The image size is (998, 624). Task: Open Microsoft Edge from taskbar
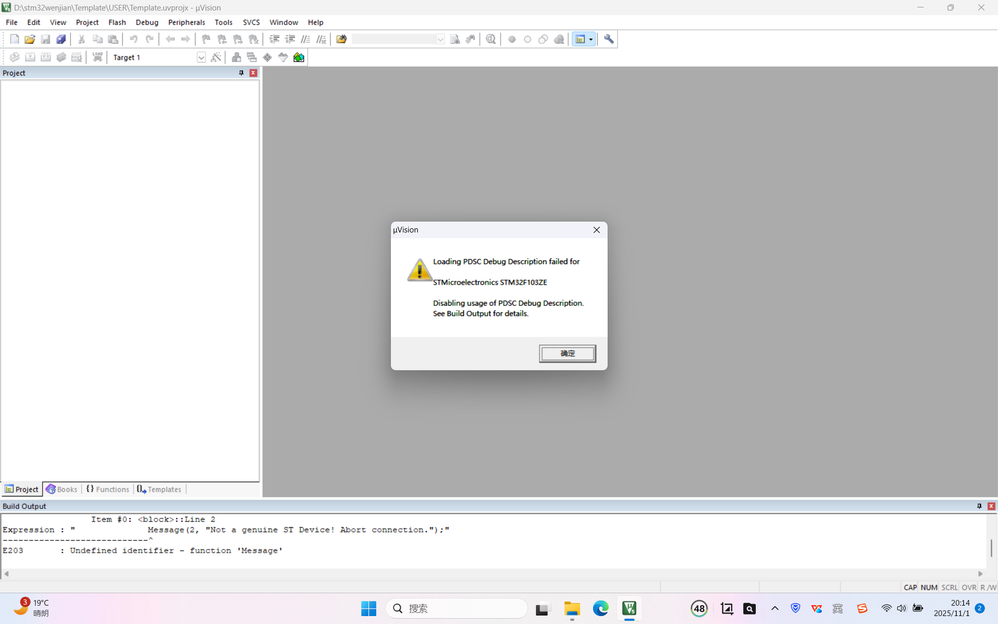(x=601, y=609)
